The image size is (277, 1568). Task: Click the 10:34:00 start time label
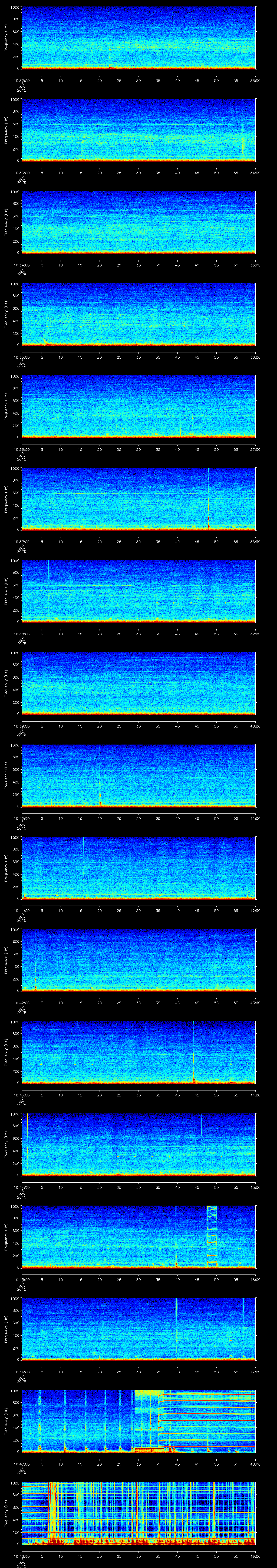pos(21,265)
